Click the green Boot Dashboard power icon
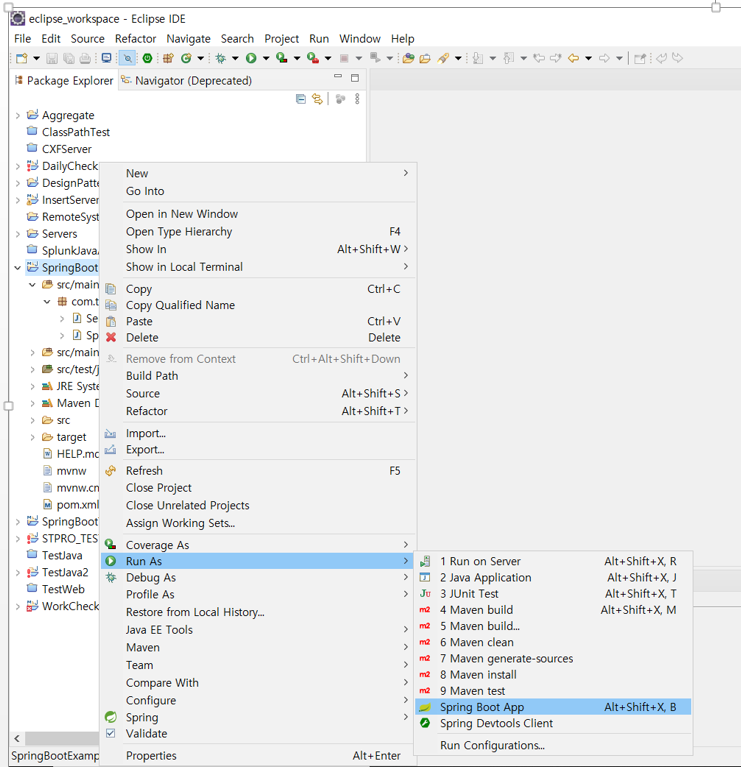741x767 pixels. [x=147, y=58]
